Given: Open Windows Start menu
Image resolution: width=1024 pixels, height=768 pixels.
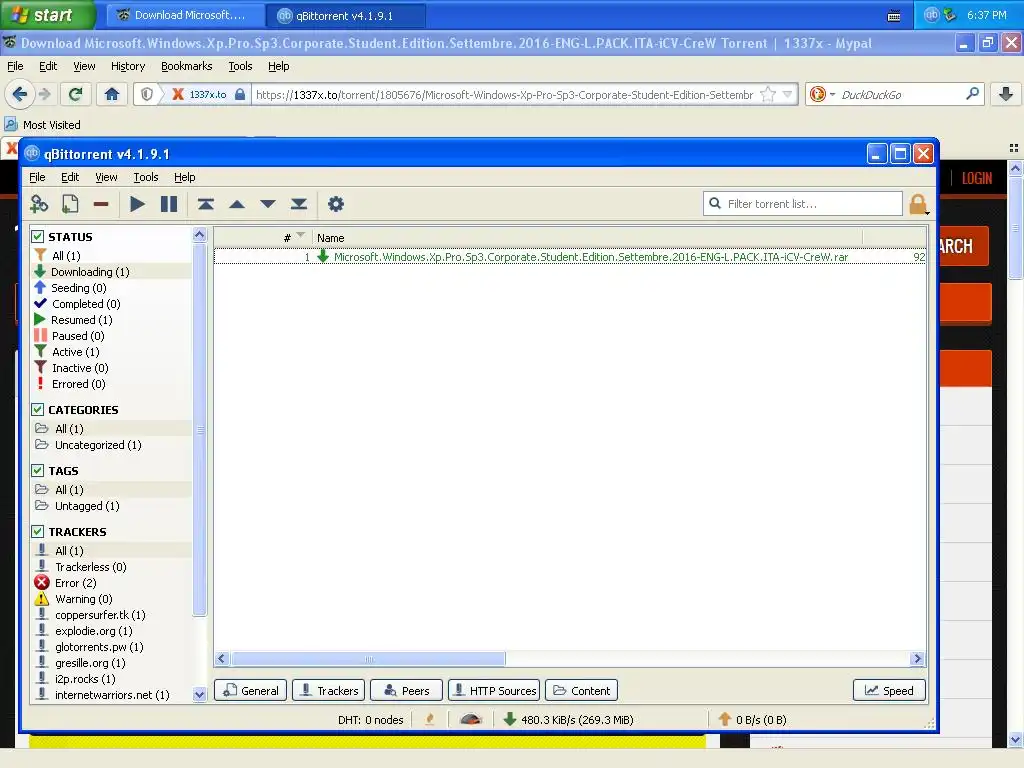Looking at the screenshot, I should tap(47, 15).
